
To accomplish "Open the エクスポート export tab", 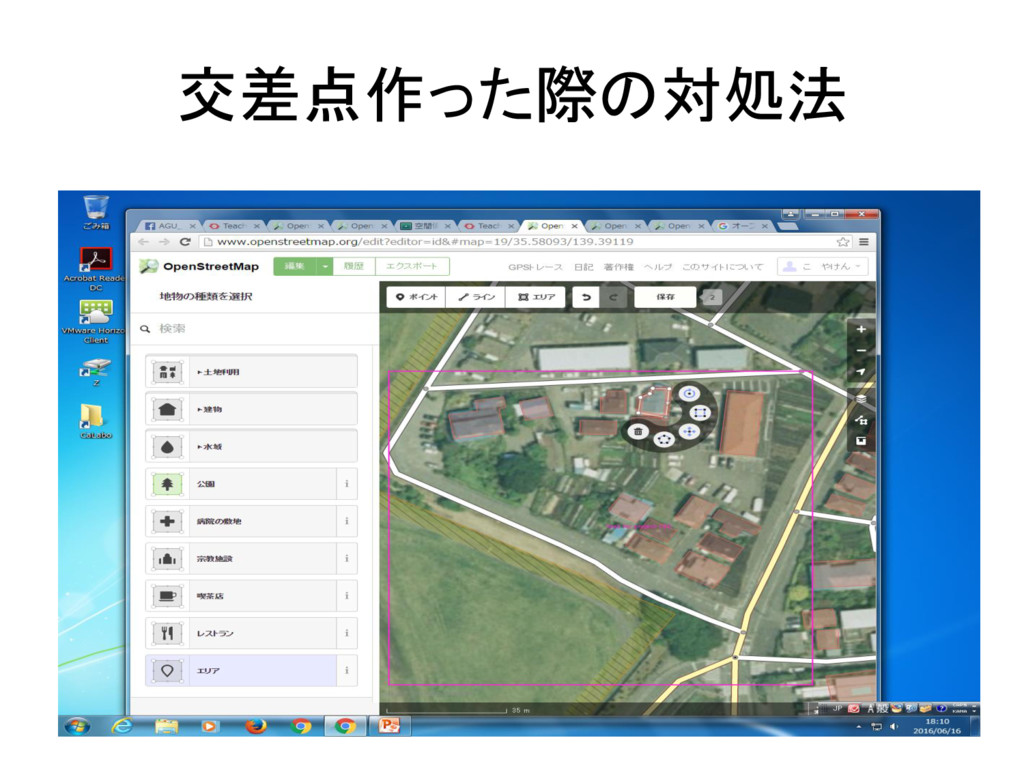I will pyautogui.click(x=411, y=266).
